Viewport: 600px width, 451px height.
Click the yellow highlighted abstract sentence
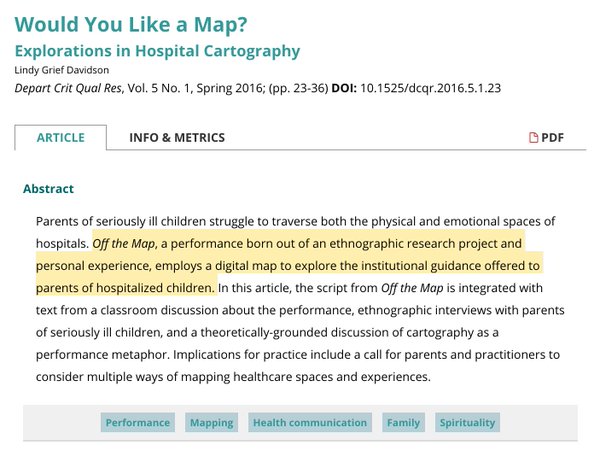289,266
